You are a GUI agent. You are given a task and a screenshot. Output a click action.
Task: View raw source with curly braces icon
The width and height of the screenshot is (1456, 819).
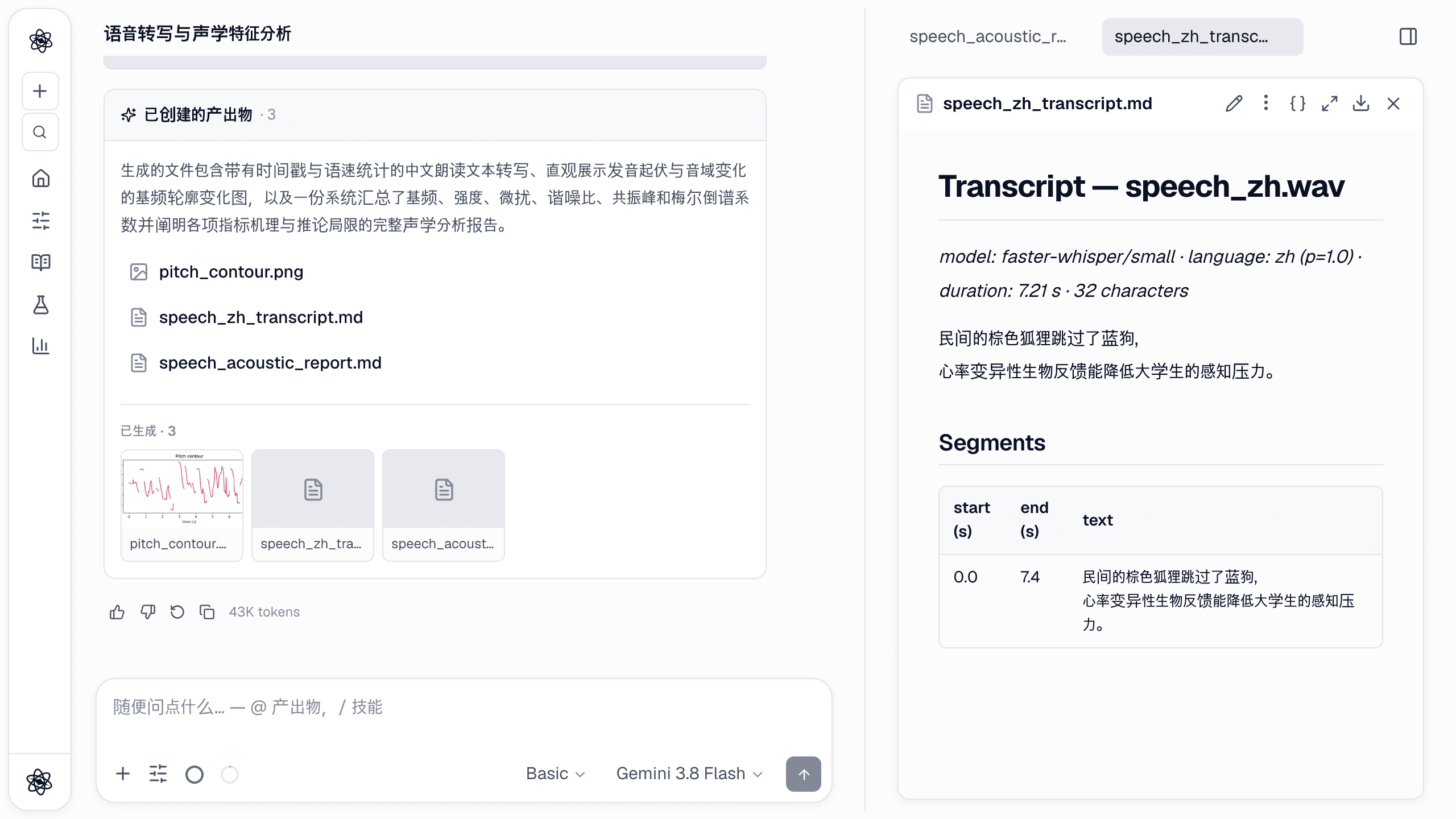pyautogui.click(x=1297, y=104)
